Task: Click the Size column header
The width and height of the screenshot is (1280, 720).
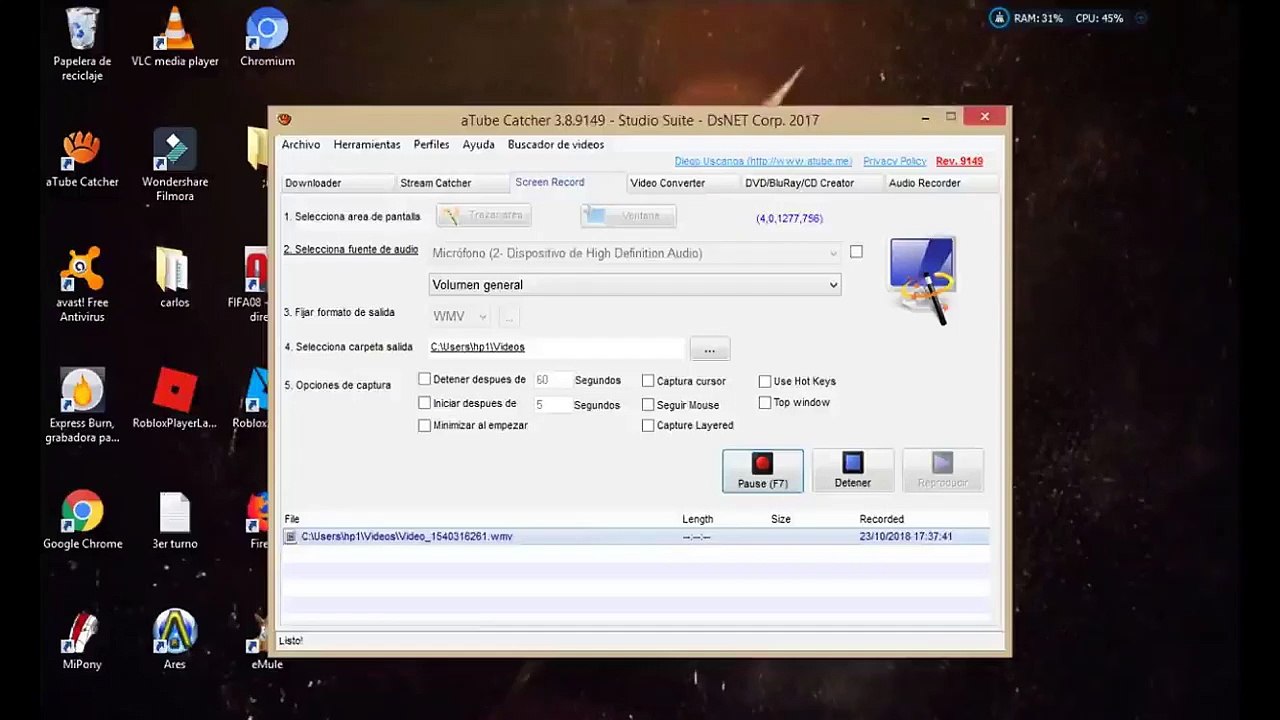Action: [x=781, y=519]
